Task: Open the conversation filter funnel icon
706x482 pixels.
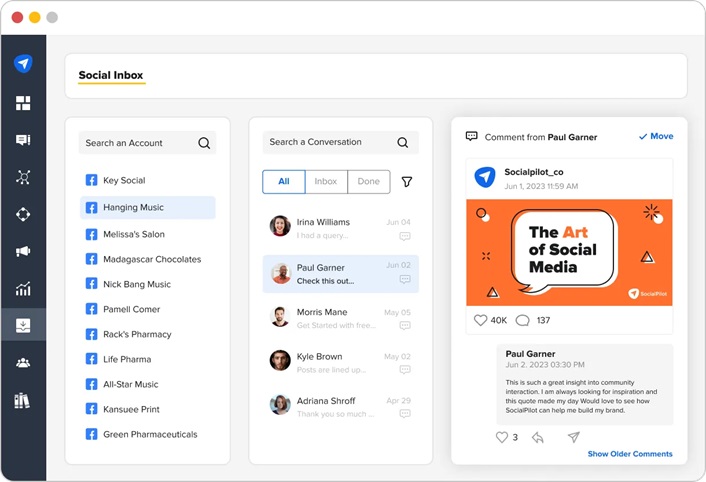Action: (407, 182)
